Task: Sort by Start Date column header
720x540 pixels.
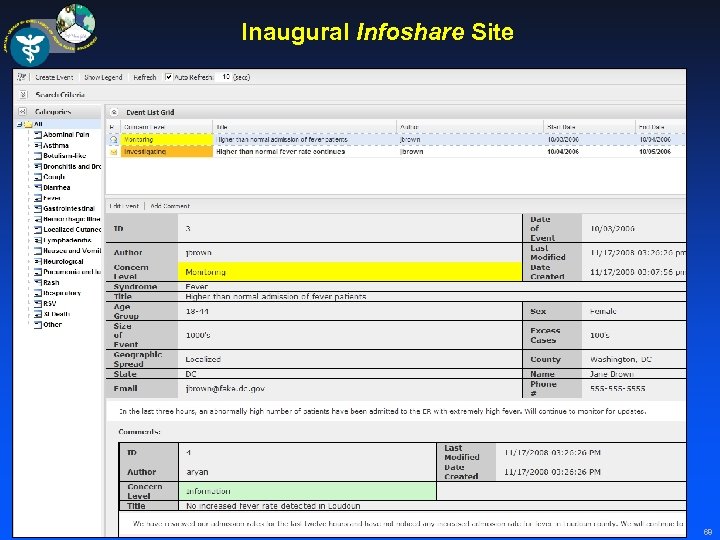Action: 590,127
